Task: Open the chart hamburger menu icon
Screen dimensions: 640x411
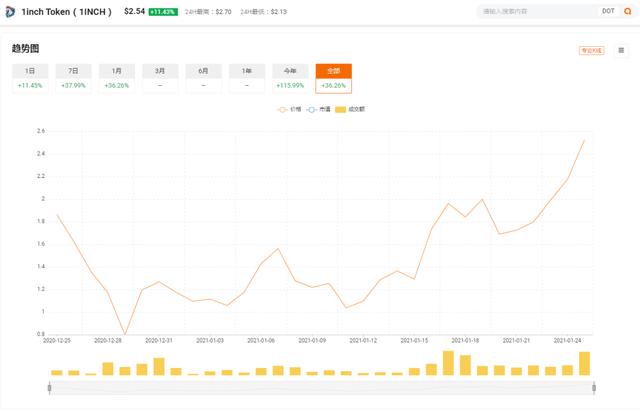Action: [621, 50]
